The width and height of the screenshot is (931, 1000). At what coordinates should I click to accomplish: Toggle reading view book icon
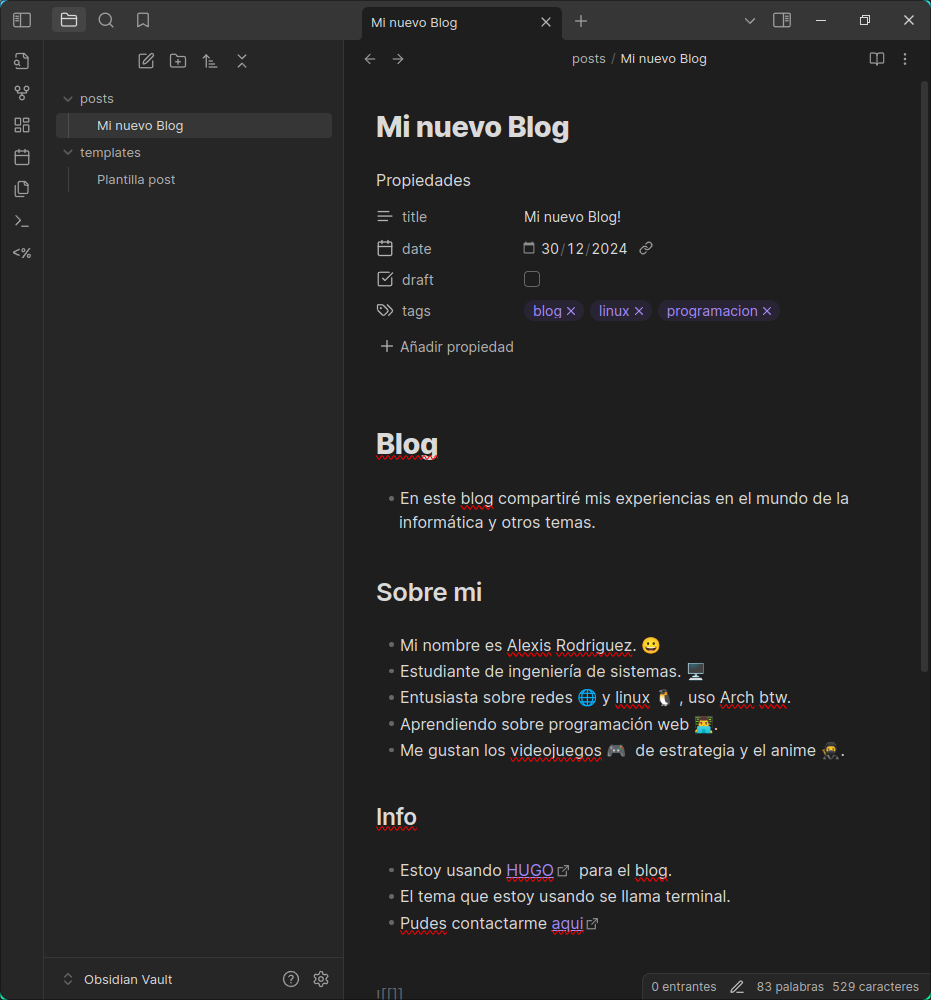[x=877, y=59]
